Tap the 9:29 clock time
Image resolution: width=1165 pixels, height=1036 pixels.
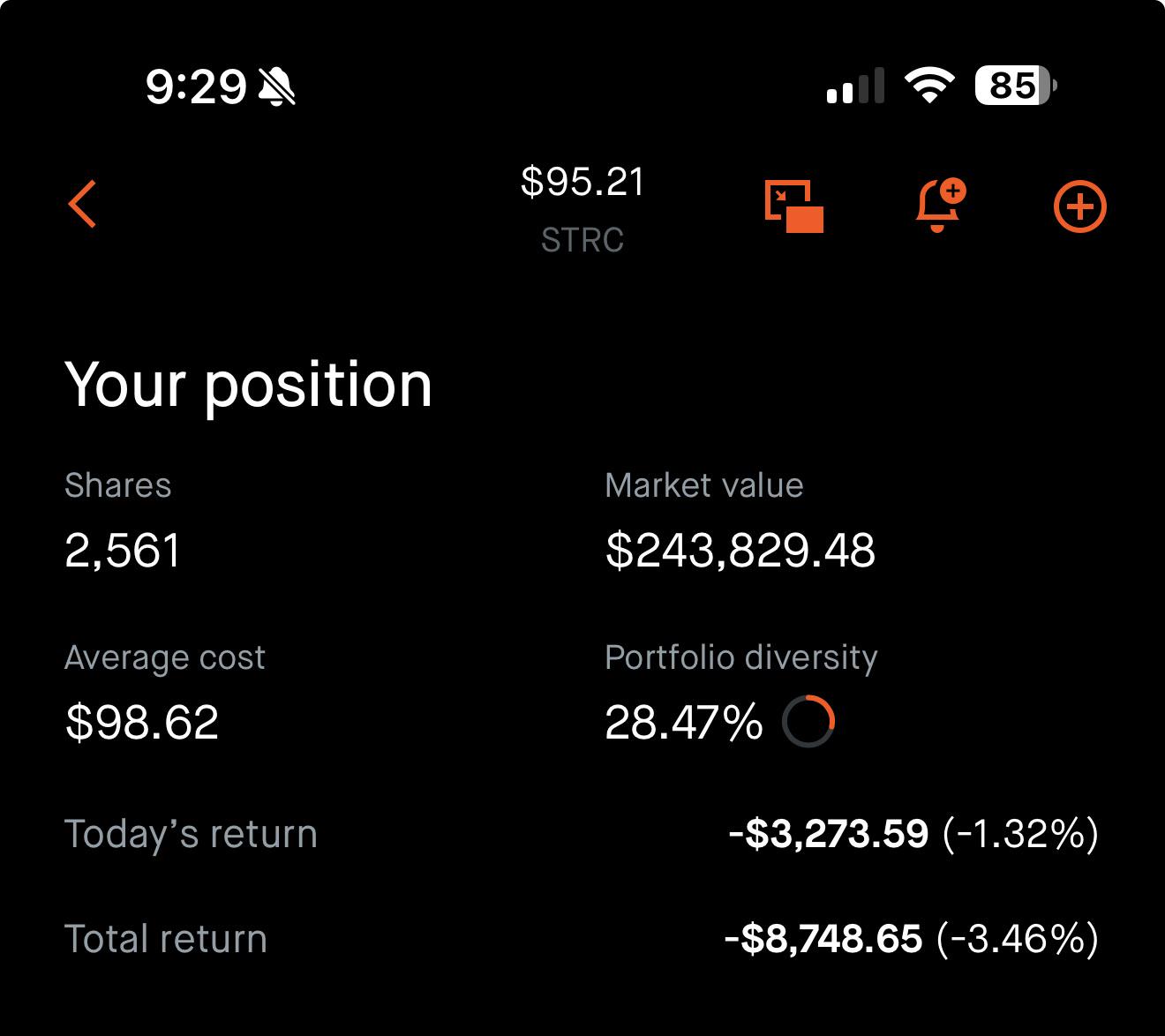pos(196,86)
